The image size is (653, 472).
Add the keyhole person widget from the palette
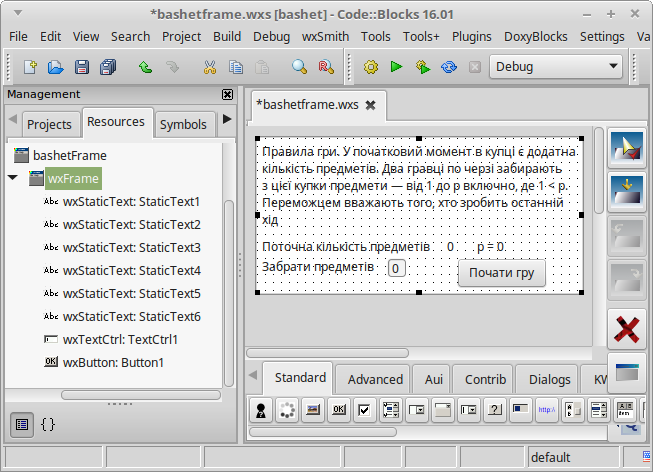coord(261,410)
